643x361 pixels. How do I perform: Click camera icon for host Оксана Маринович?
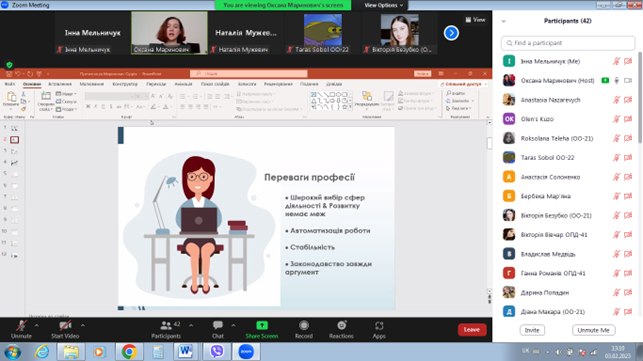(628, 80)
